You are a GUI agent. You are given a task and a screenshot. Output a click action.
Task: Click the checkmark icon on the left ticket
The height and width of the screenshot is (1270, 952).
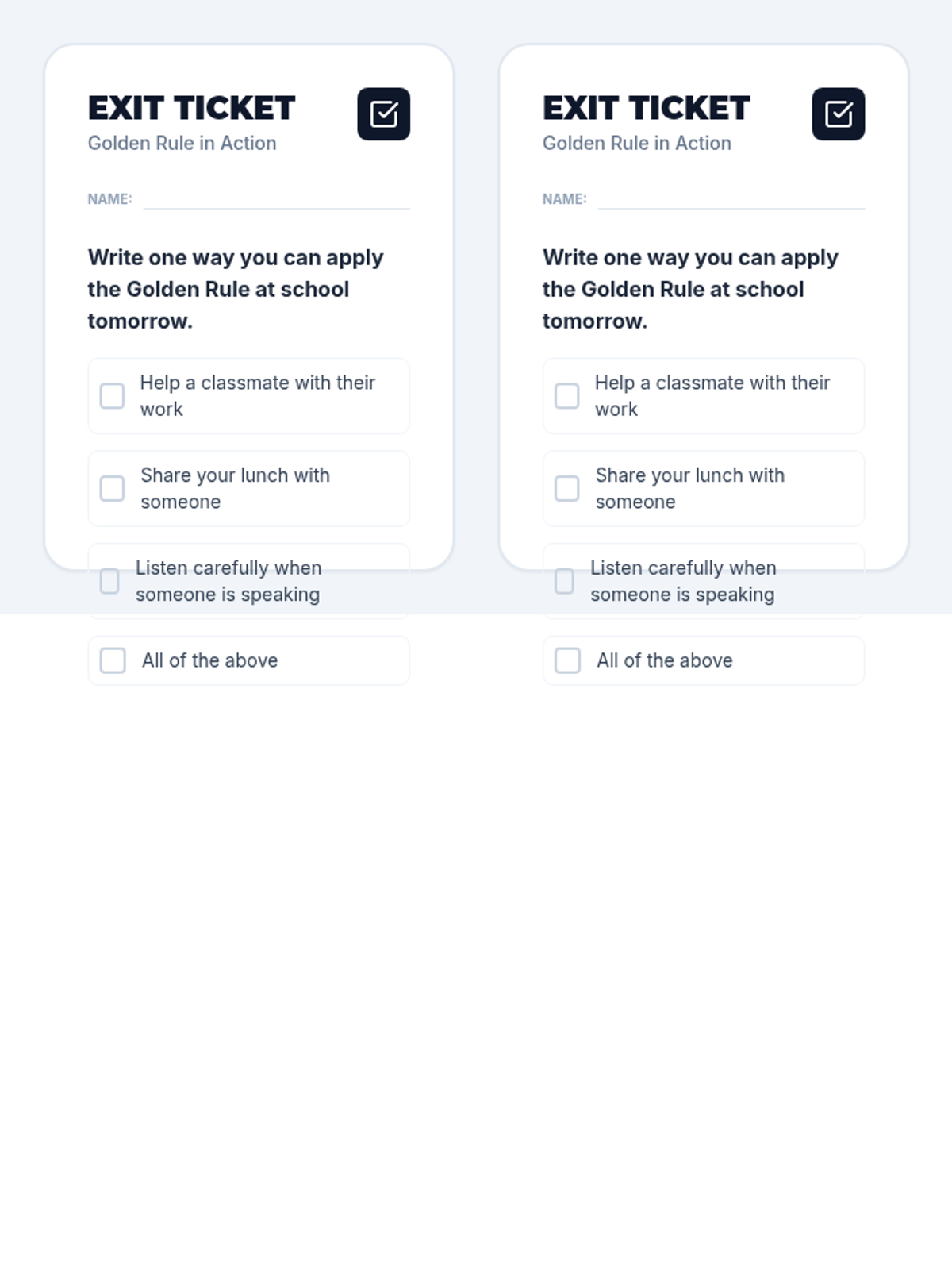click(383, 114)
